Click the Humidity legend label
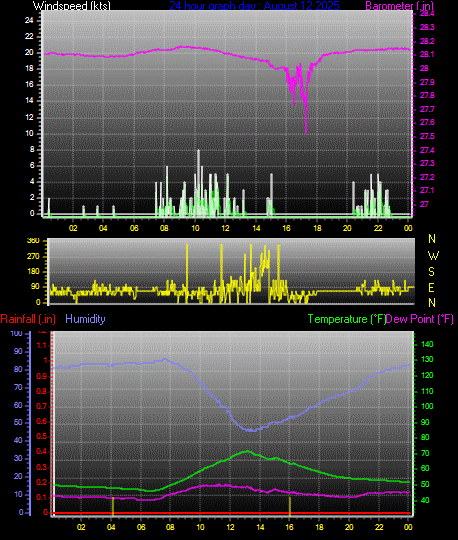 point(85,319)
